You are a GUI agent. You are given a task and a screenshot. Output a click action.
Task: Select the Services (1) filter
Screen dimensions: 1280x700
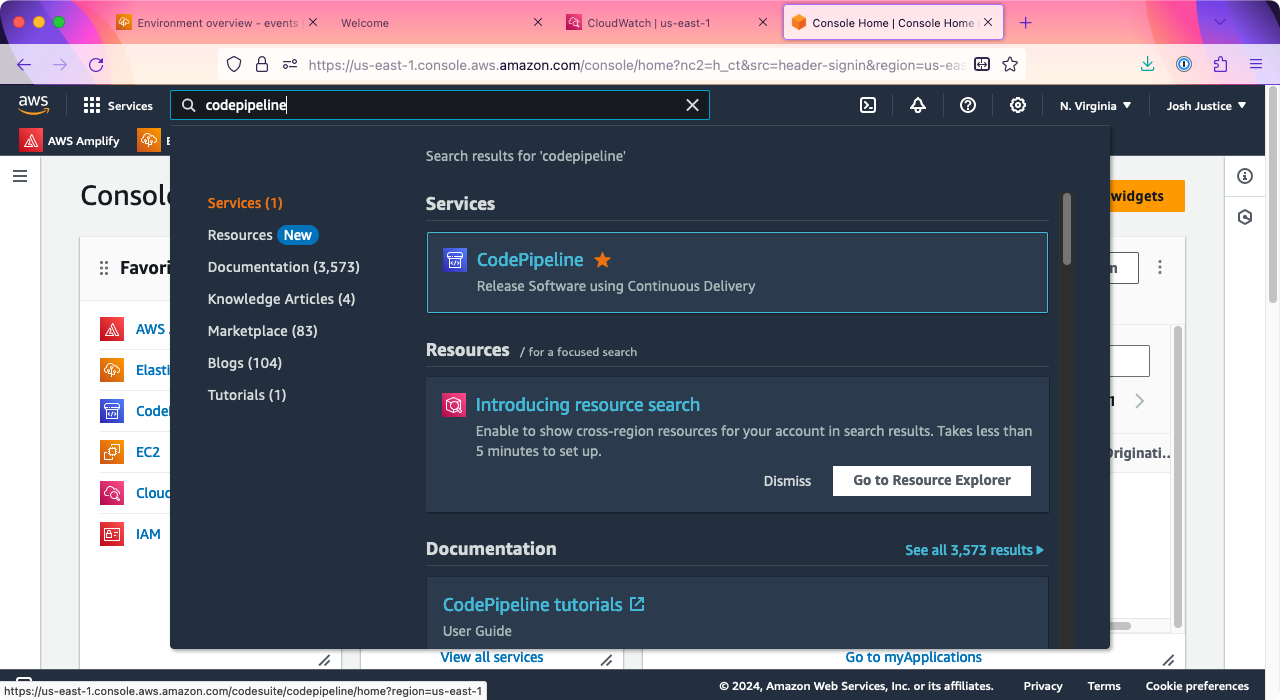pyautogui.click(x=245, y=203)
